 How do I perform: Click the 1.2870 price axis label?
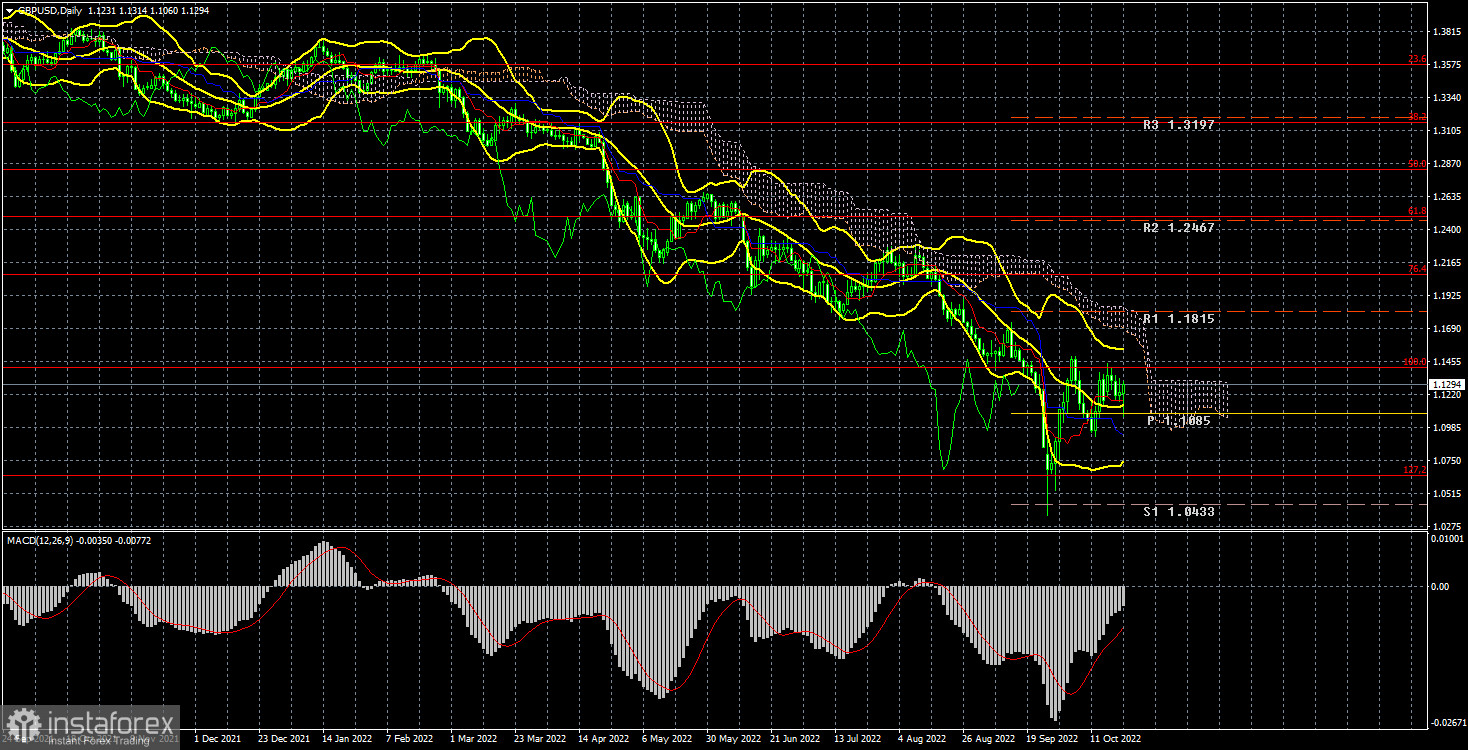(x=1446, y=164)
